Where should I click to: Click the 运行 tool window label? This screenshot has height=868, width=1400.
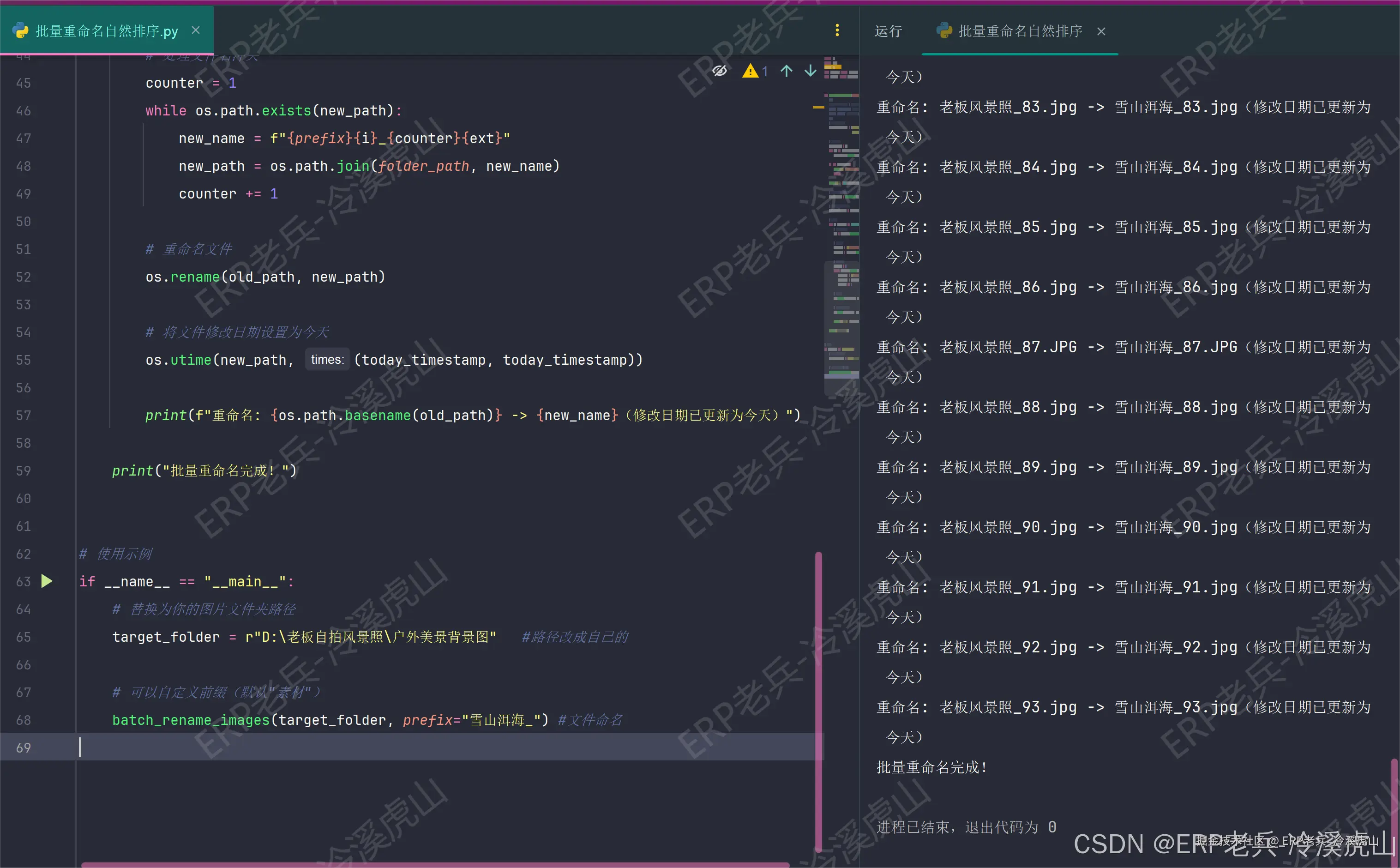coord(888,31)
